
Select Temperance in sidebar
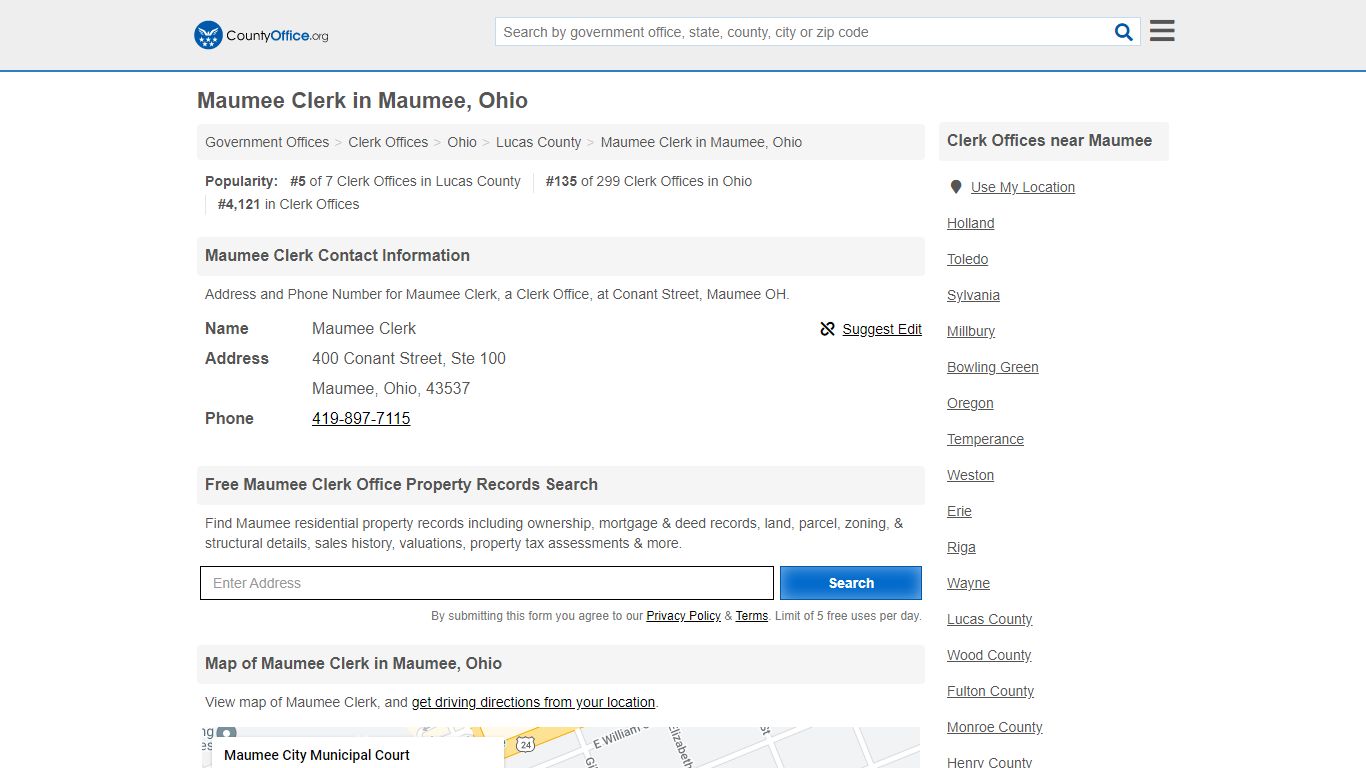[x=985, y=439]
